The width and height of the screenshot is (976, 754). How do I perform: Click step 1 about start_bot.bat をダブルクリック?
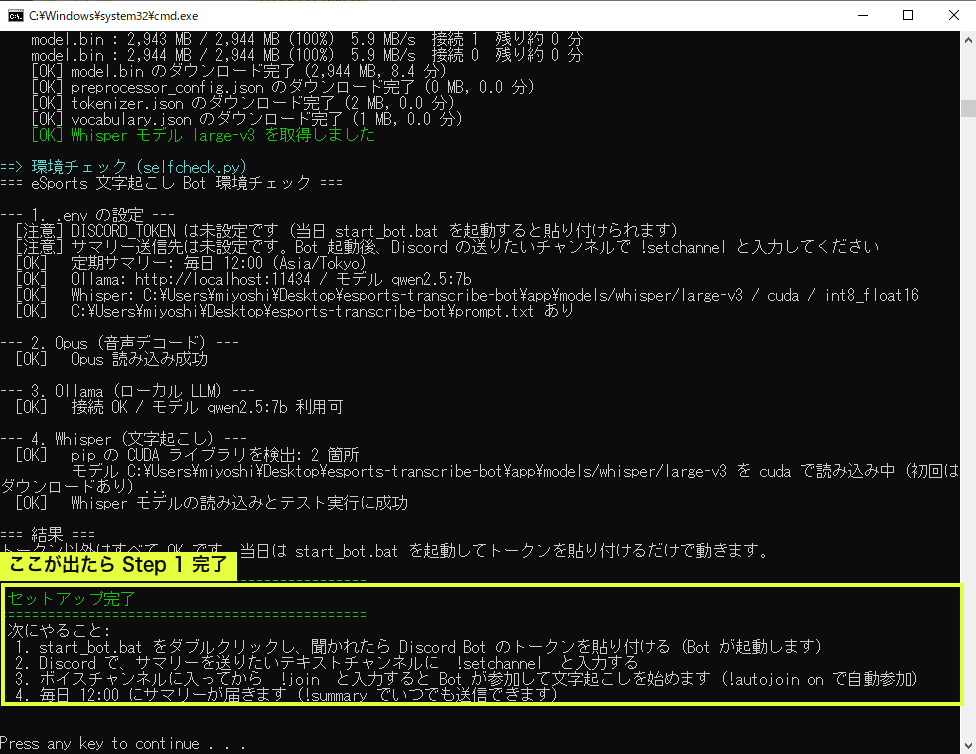pyautogui.click(x=418, y=647)
